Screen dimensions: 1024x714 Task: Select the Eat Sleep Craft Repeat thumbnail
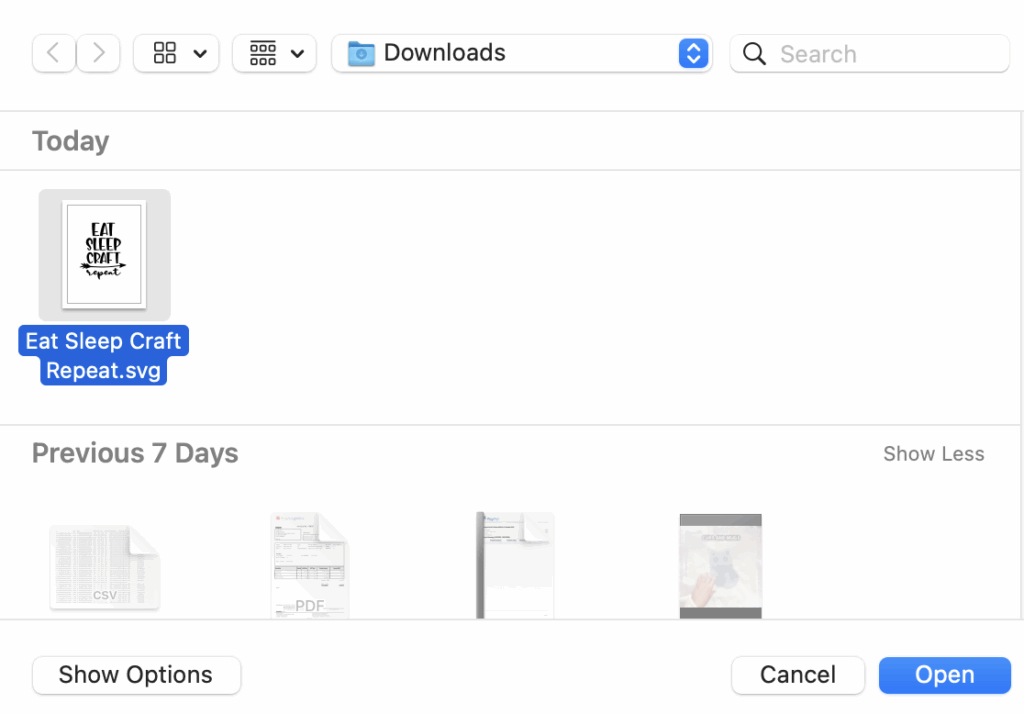(104, 254)
